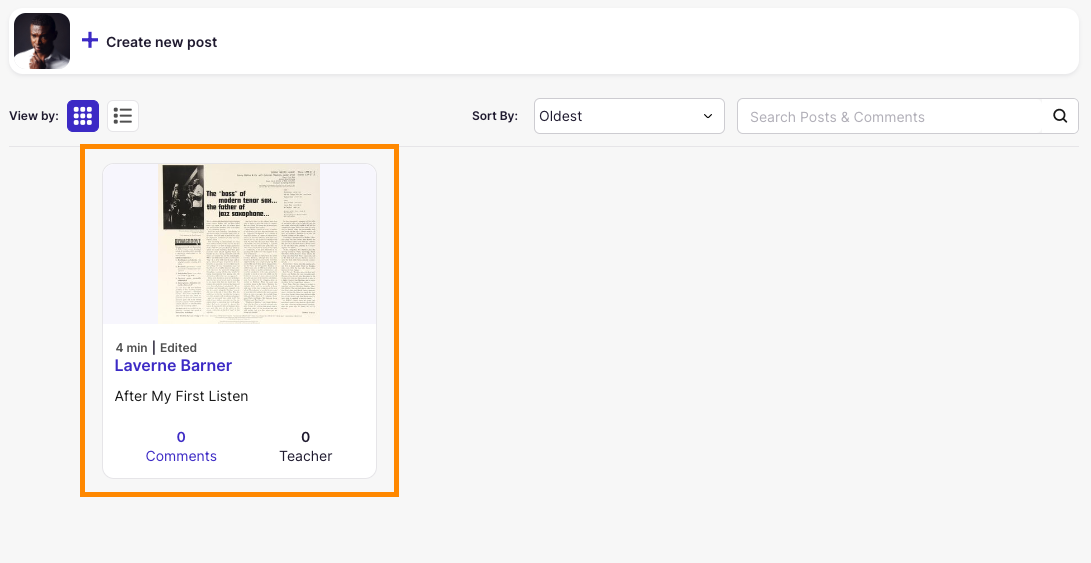The height and width of the screenshot is (563, 1091).
Task: View the Comments link on the post
Action: coord(181,456)
